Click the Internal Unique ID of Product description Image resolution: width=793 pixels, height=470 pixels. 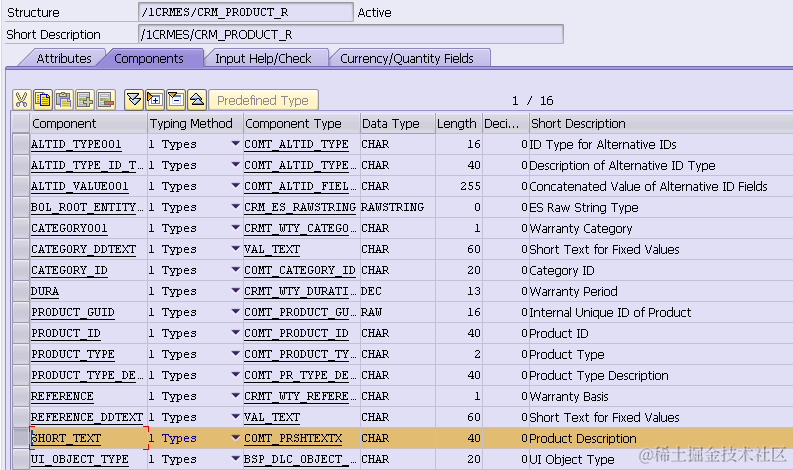[610, 312]
